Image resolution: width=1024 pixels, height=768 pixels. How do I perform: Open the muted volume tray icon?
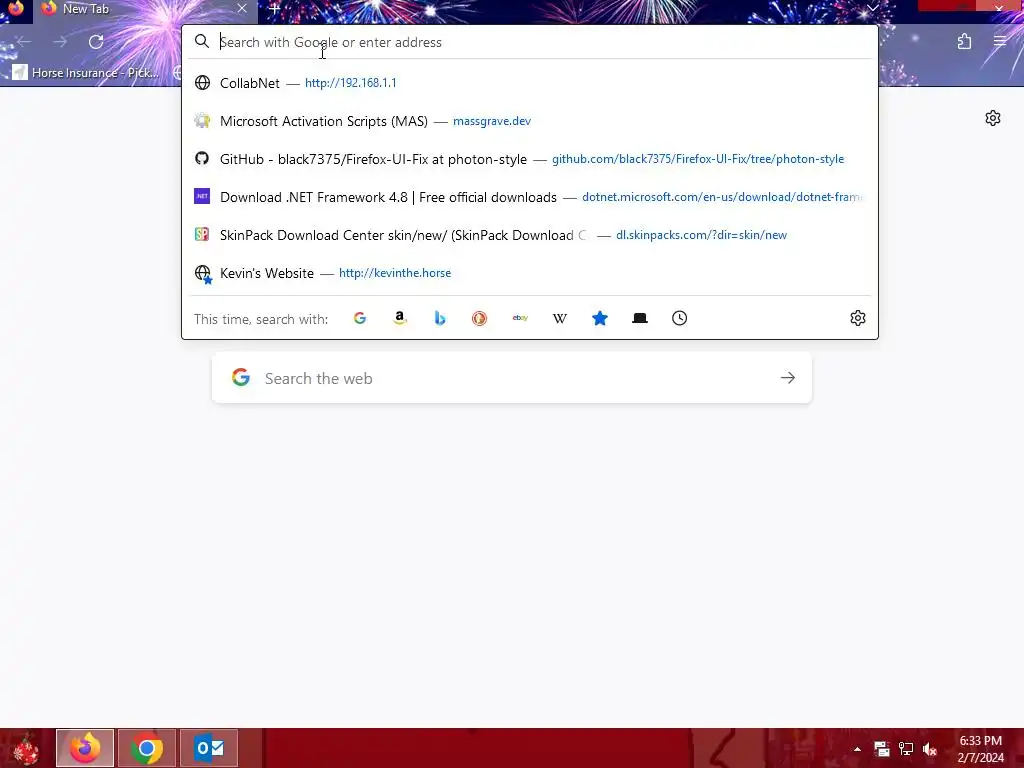pos(930,749)
